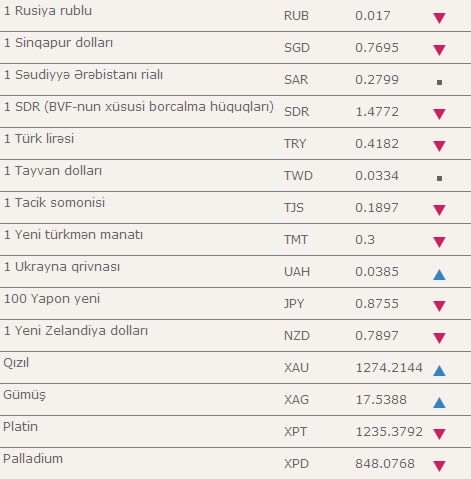The width and height of the screenshot is (471, 479).
Task: Select the 'Gümüş' row label
Action: click(24, 395)
